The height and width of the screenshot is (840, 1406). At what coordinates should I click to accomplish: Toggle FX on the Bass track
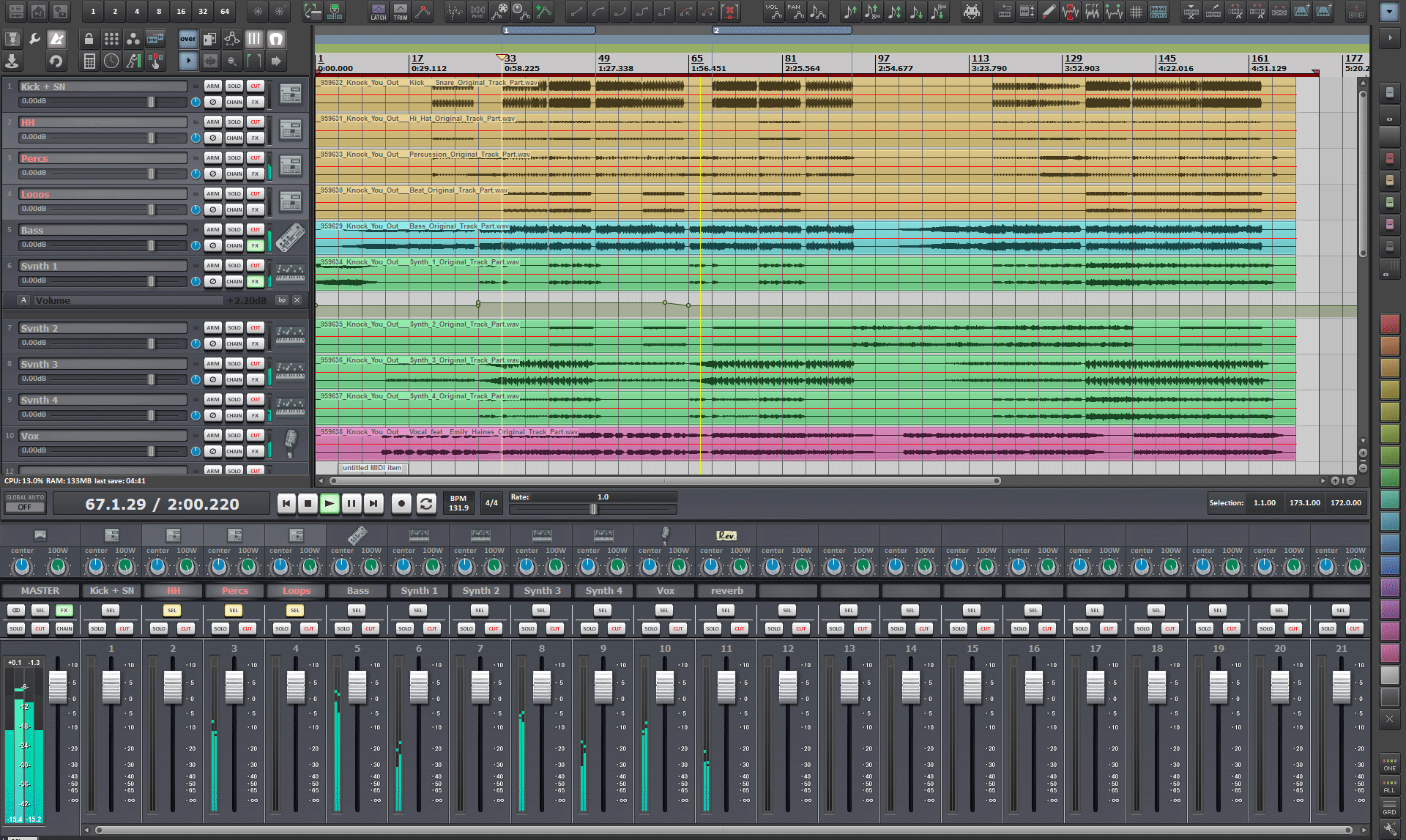tap(255, 245)
